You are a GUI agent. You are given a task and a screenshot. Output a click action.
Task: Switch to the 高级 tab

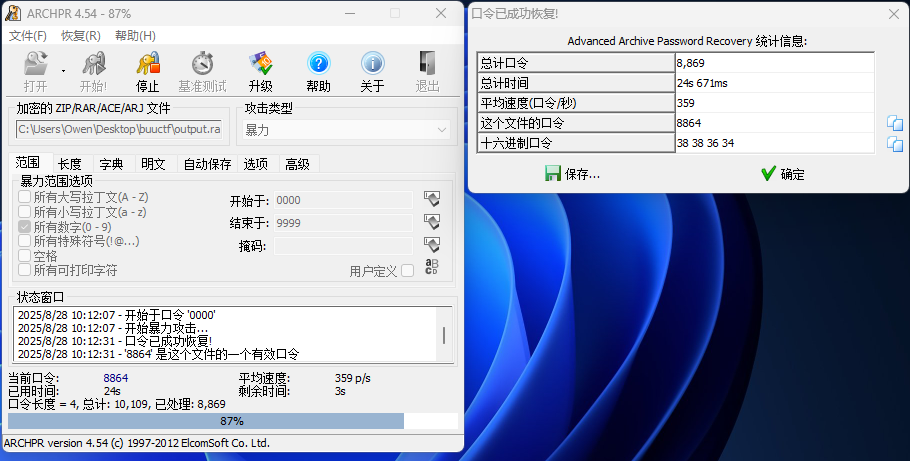click(298, 164)
